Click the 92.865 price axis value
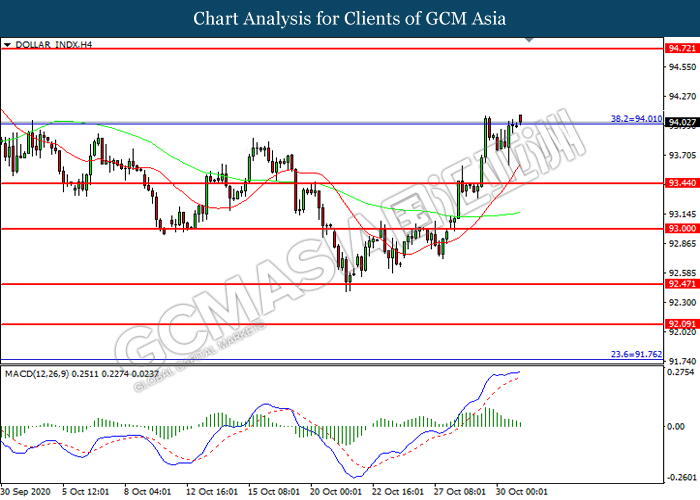The image size is (700, 500). (682, 244)
